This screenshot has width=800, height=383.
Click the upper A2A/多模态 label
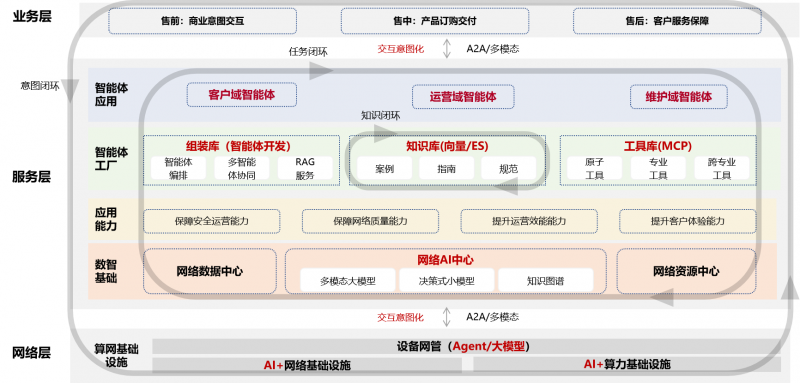493,49
